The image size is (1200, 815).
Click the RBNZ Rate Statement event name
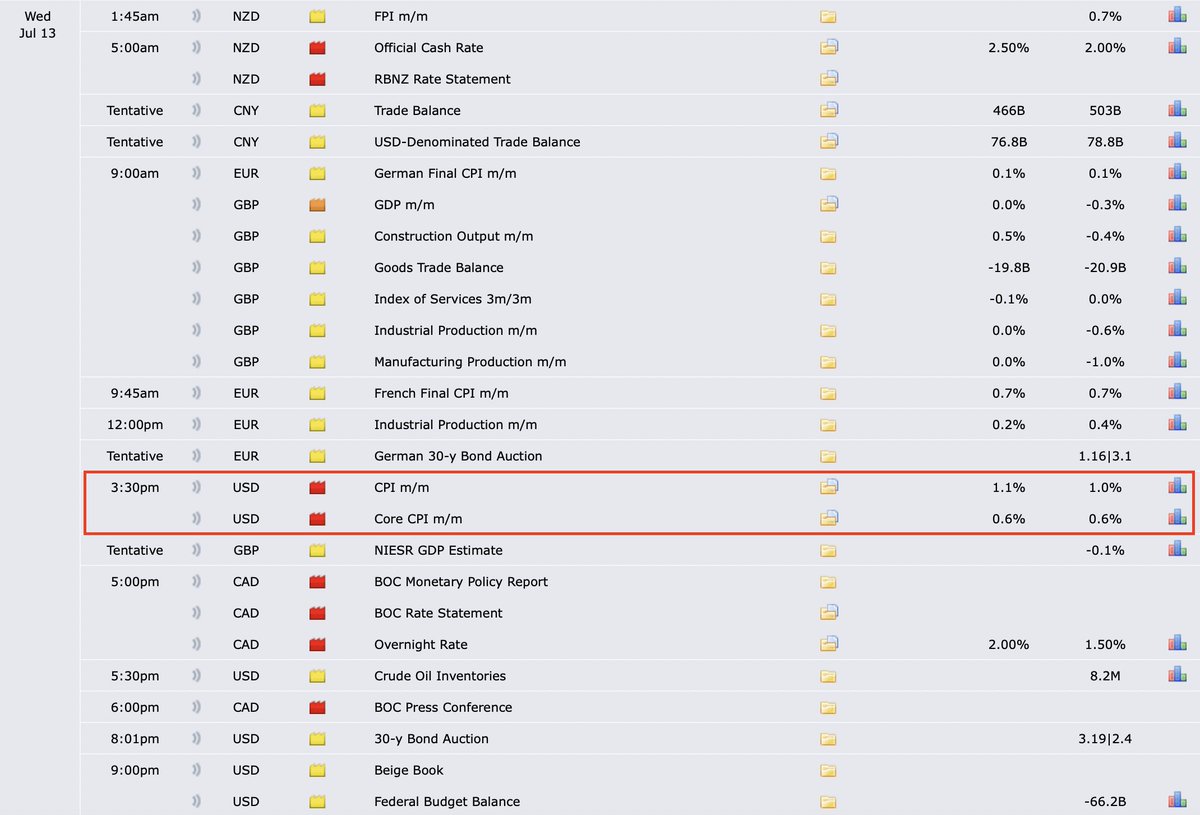tap(442, 79)
